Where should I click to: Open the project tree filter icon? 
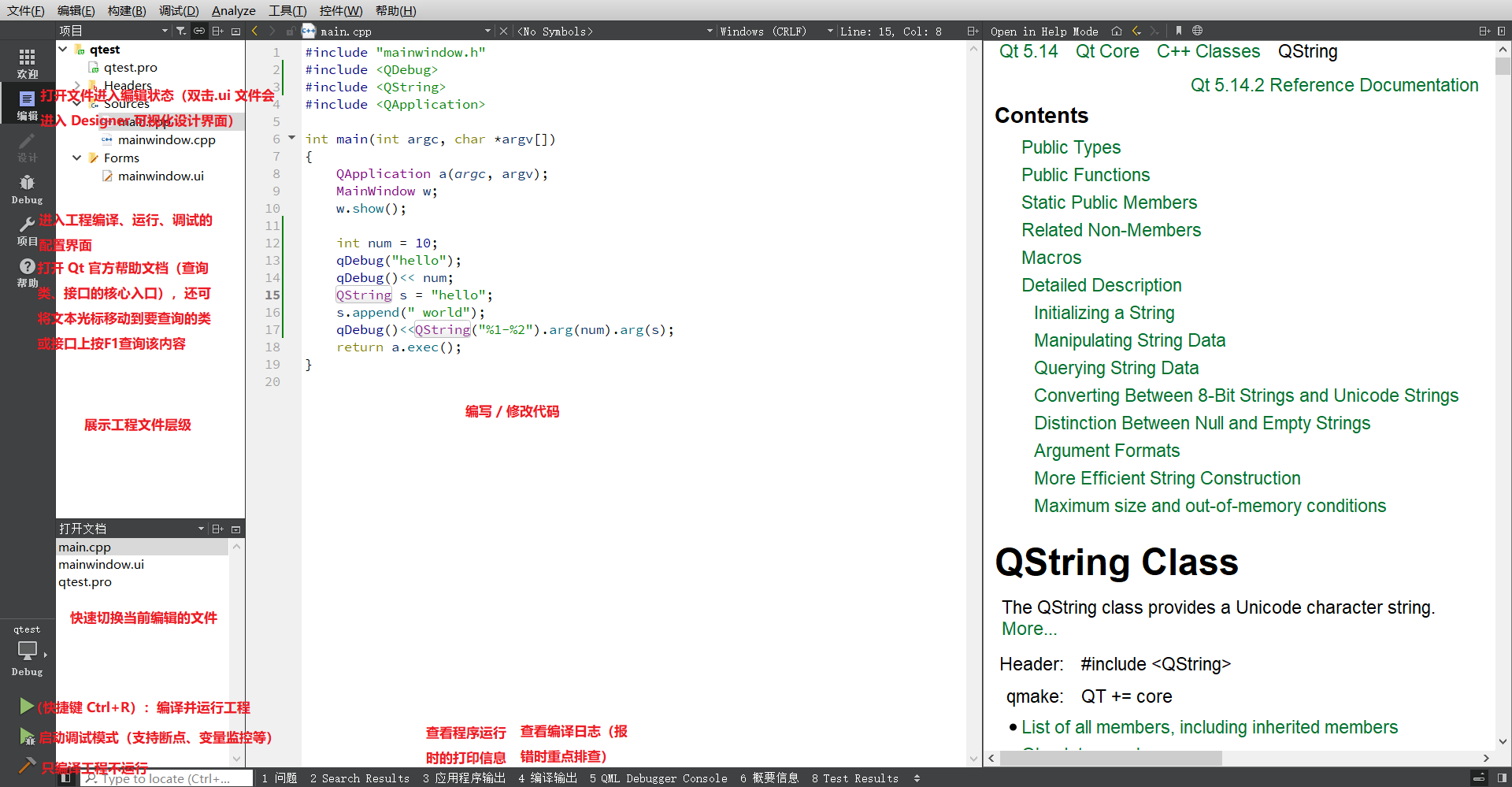tap(181, 31)
